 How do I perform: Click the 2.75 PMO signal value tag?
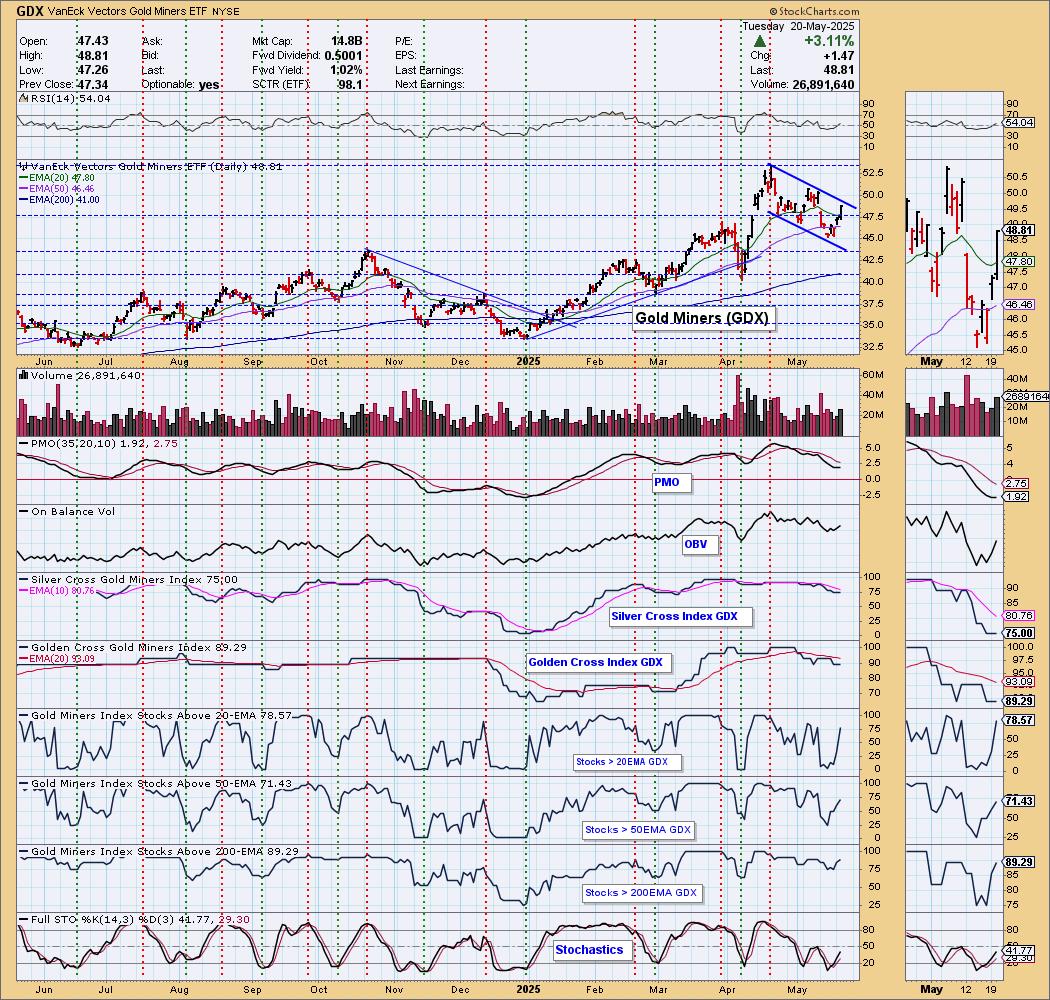(1017, 484)
